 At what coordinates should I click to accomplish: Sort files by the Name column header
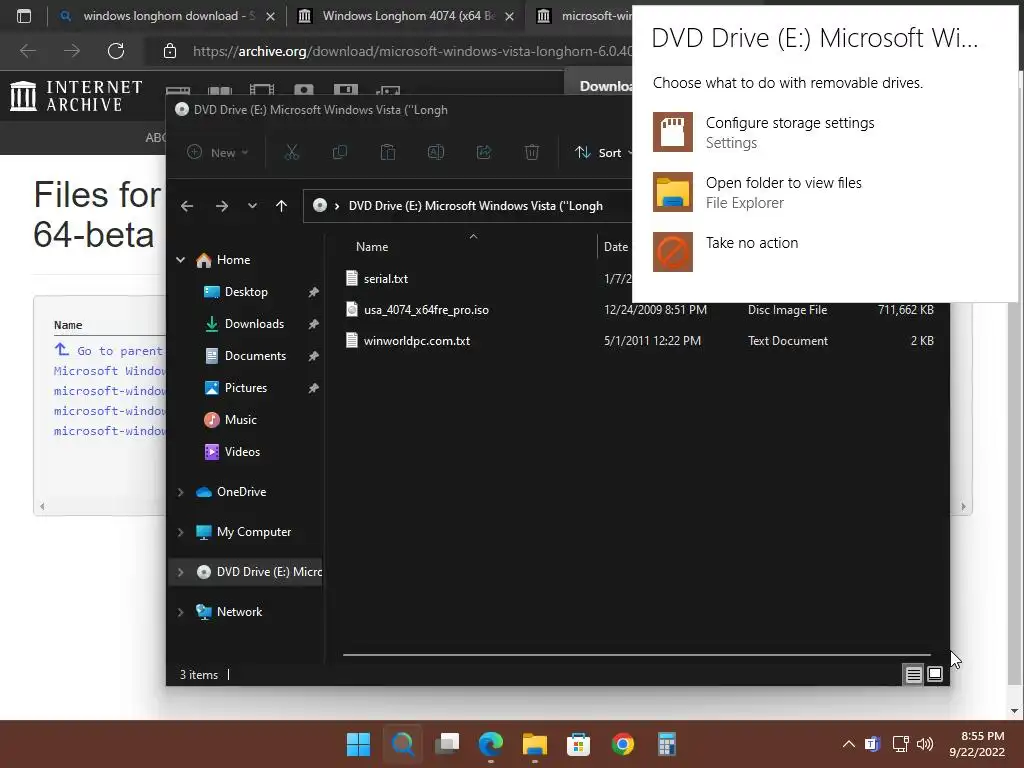point(372,247)
